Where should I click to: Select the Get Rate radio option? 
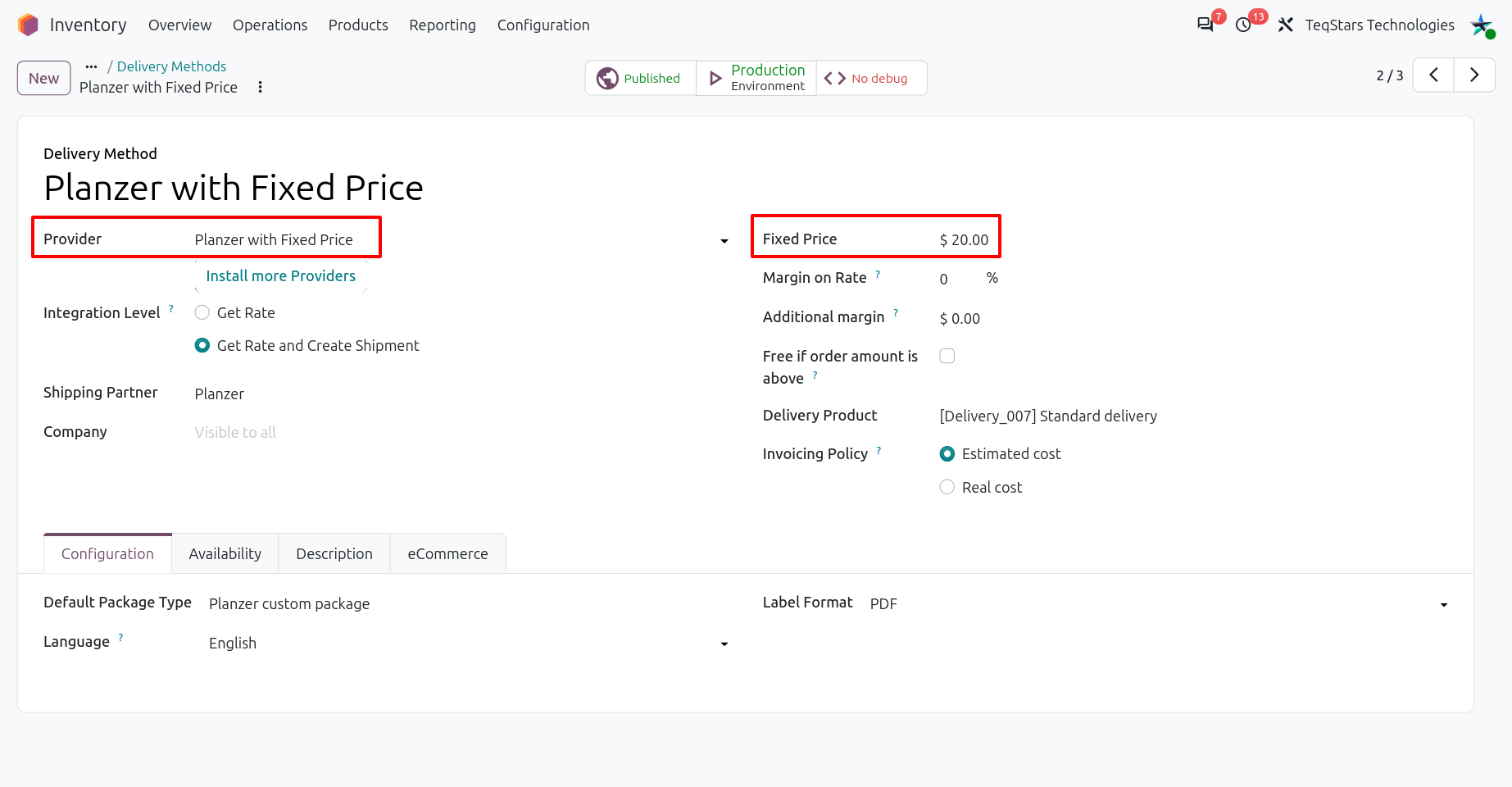(202, 312)
